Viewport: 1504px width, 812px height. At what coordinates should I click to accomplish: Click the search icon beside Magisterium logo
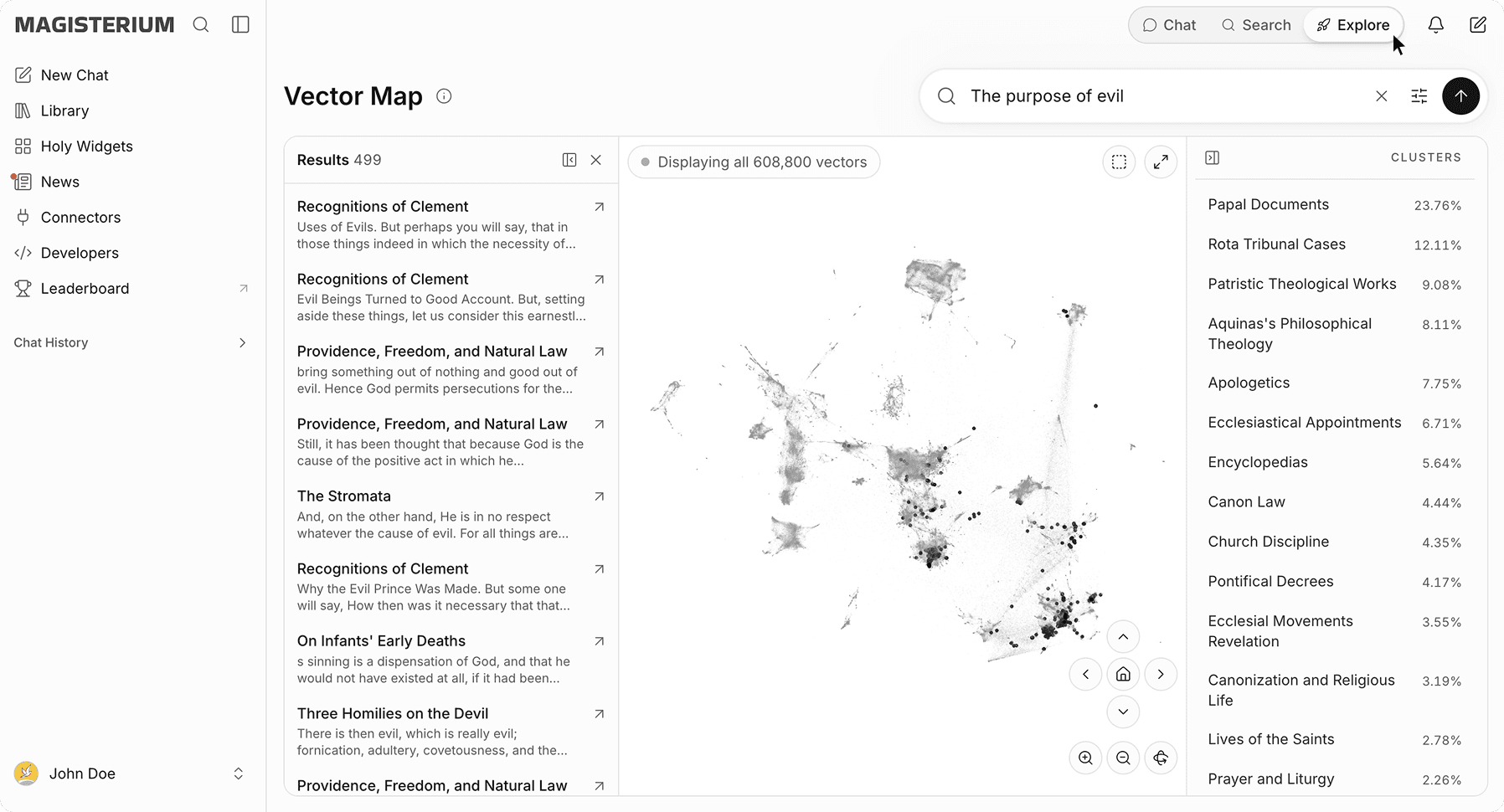click(201, 25)
